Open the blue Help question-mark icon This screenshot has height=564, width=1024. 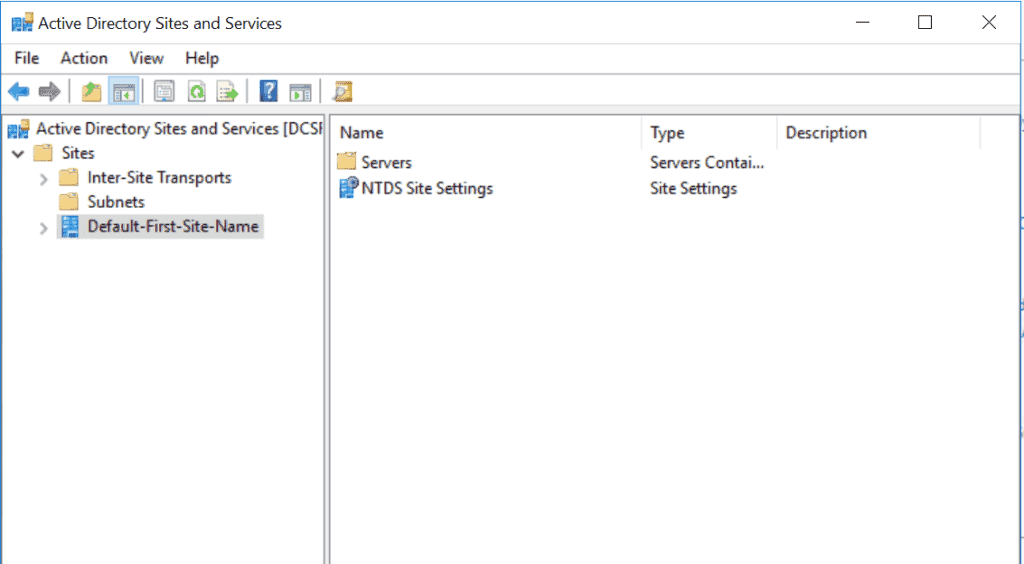coord(268,91)
